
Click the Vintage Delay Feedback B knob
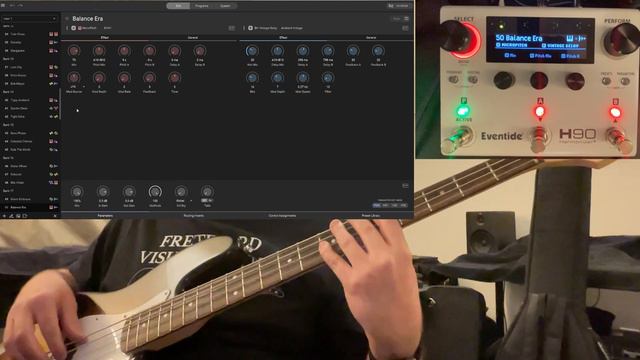coord(378,51)
